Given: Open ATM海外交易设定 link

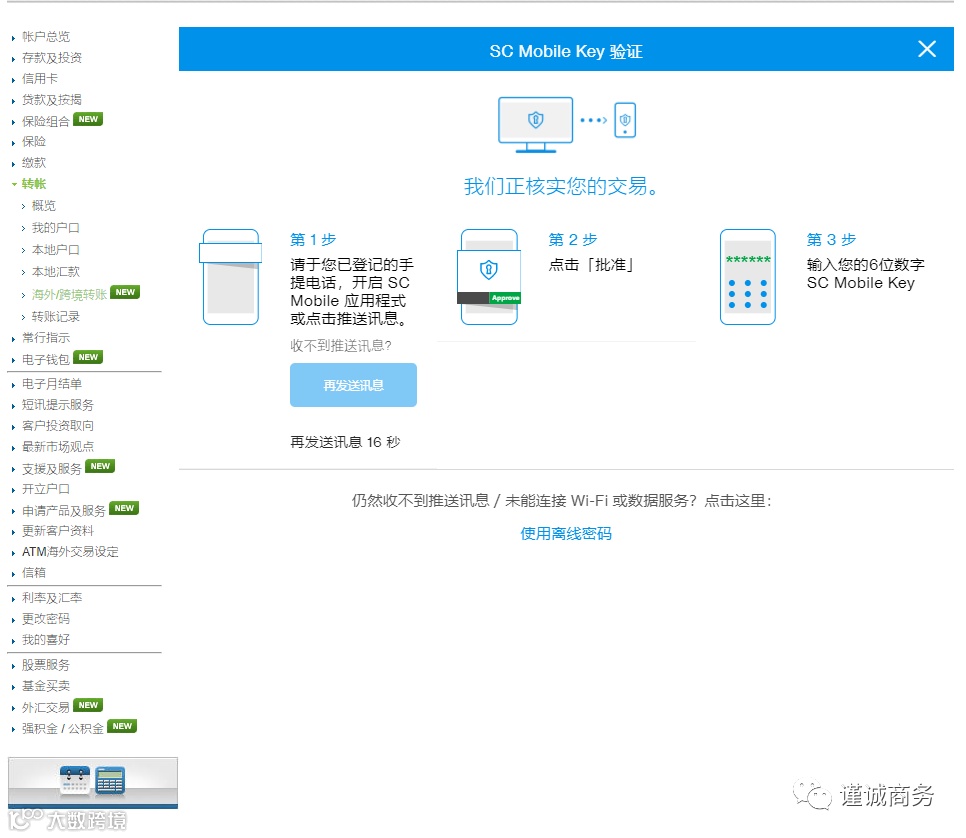Looking at the screenshot, I should (x=70, y=552).
